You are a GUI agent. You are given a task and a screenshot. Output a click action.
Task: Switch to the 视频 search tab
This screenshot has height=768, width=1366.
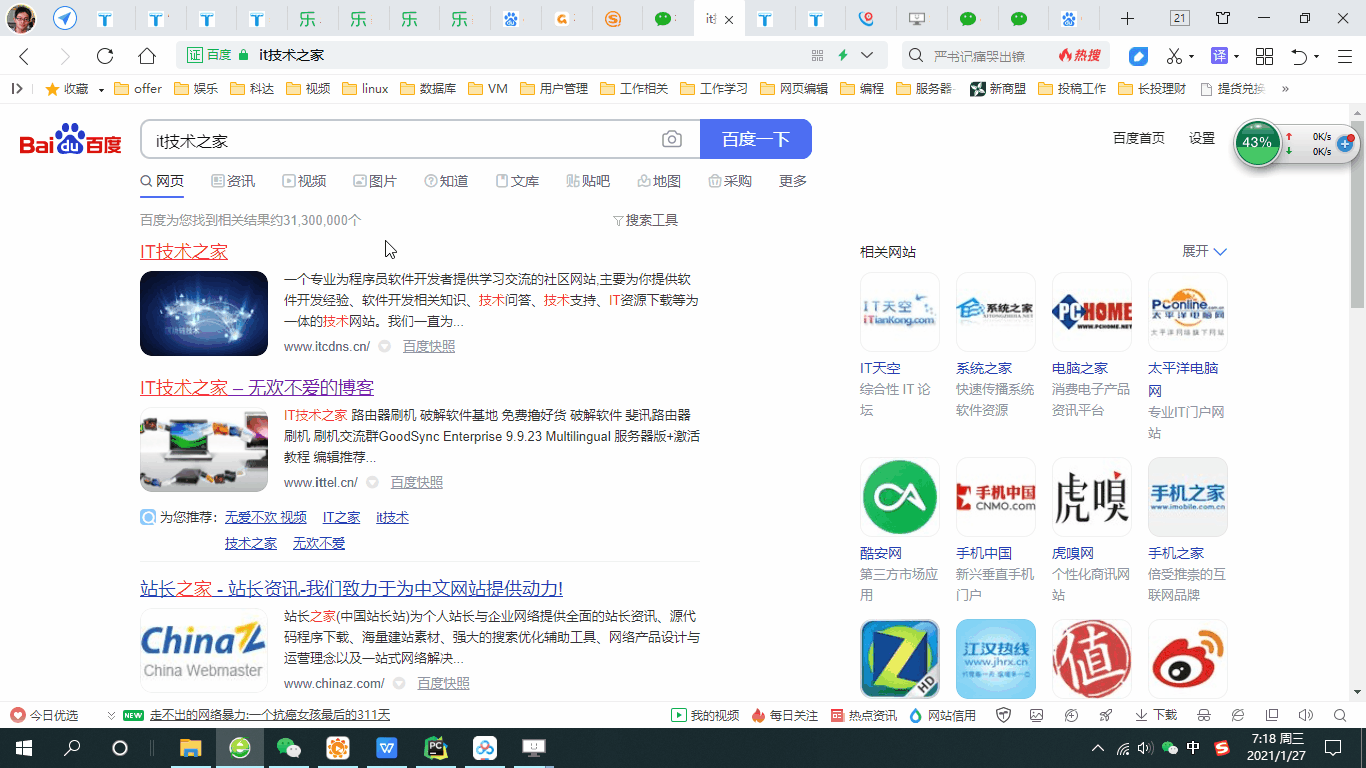[304, 181]
